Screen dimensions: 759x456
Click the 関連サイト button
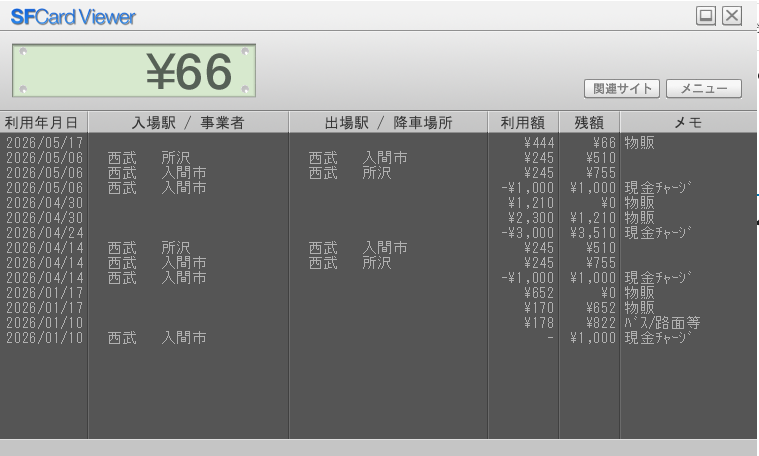[x=622, y=89]
